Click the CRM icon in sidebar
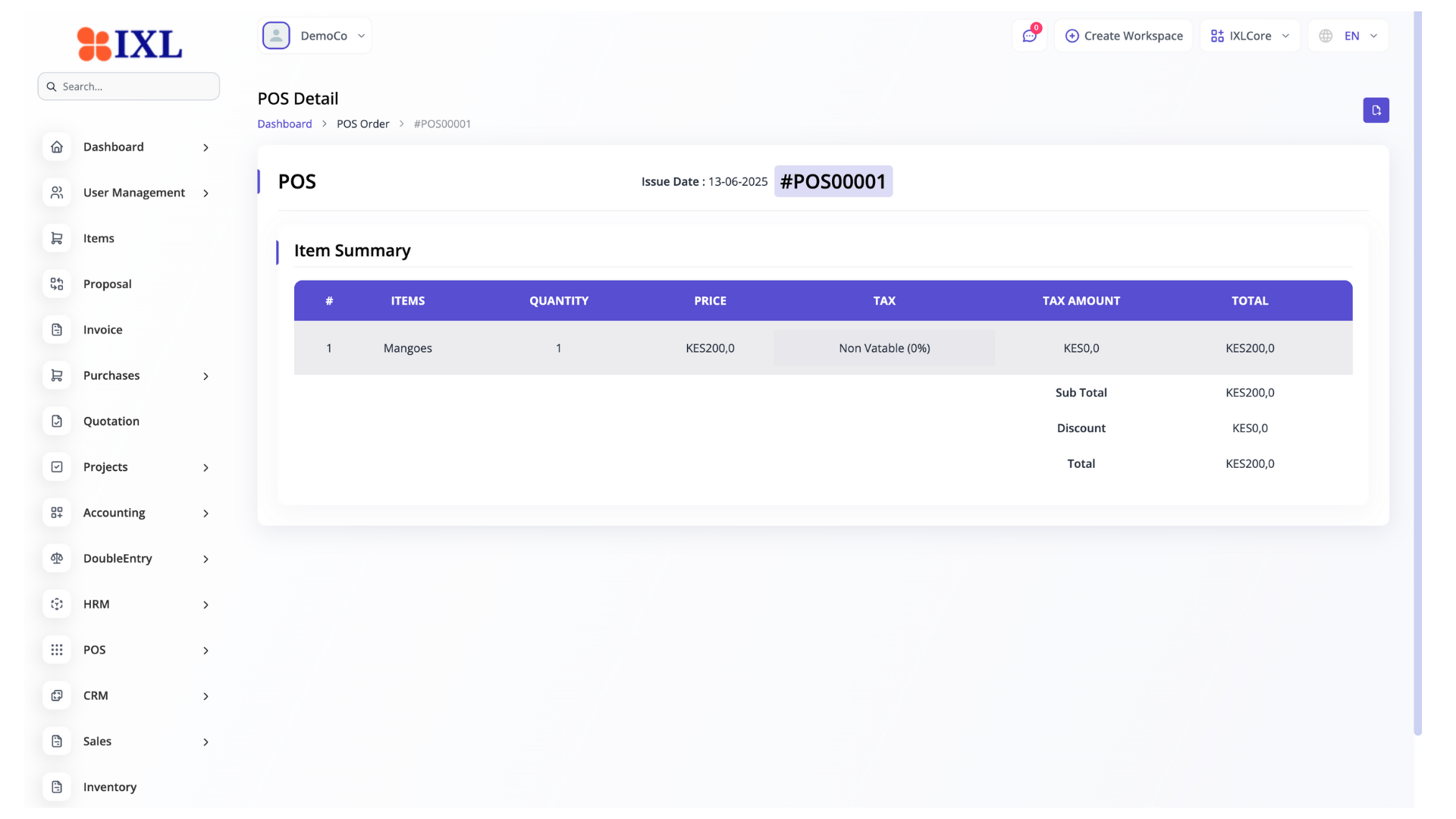 pyautogui.click(x=57, y=695)
